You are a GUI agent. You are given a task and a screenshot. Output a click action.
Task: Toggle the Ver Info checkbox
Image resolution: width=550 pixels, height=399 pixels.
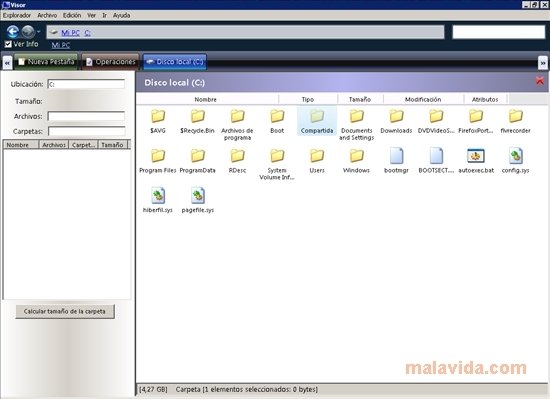(8, 44)
